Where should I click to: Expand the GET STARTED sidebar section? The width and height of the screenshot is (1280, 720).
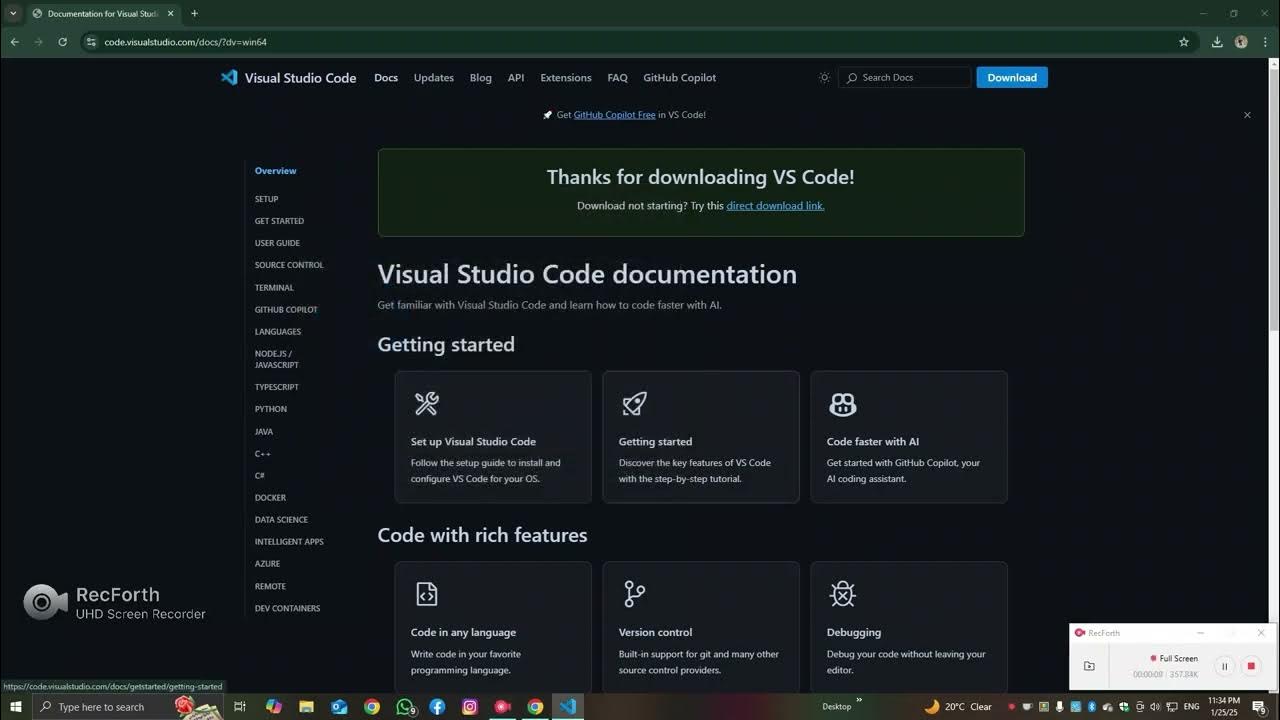[x=279, y=221]
